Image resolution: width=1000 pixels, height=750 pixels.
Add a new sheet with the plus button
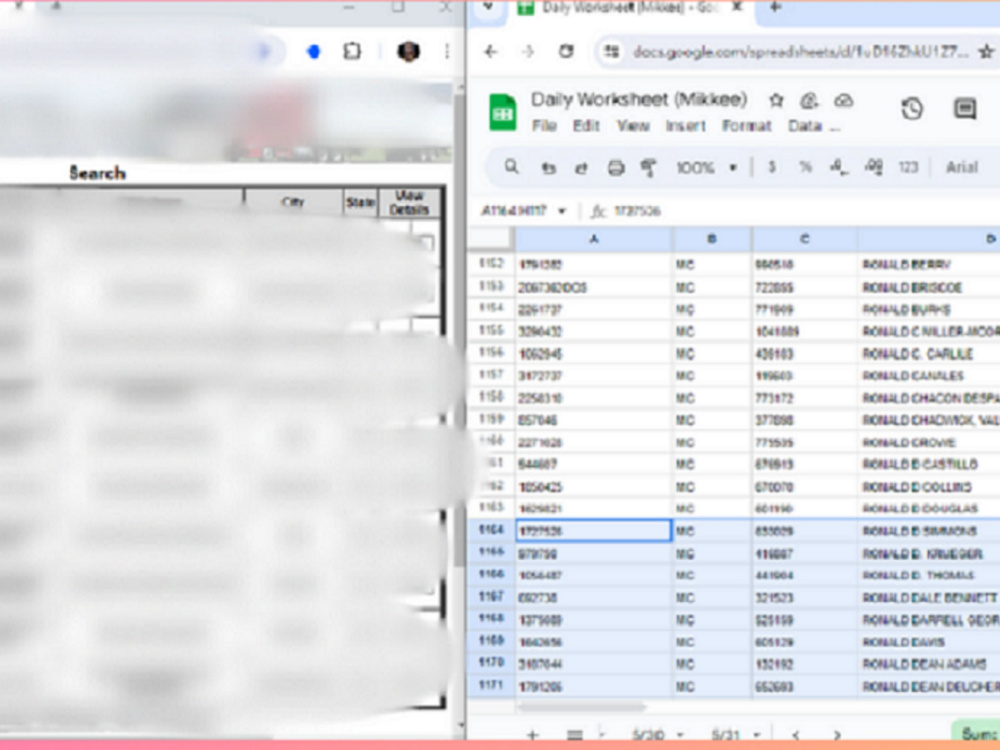[532, 735]
